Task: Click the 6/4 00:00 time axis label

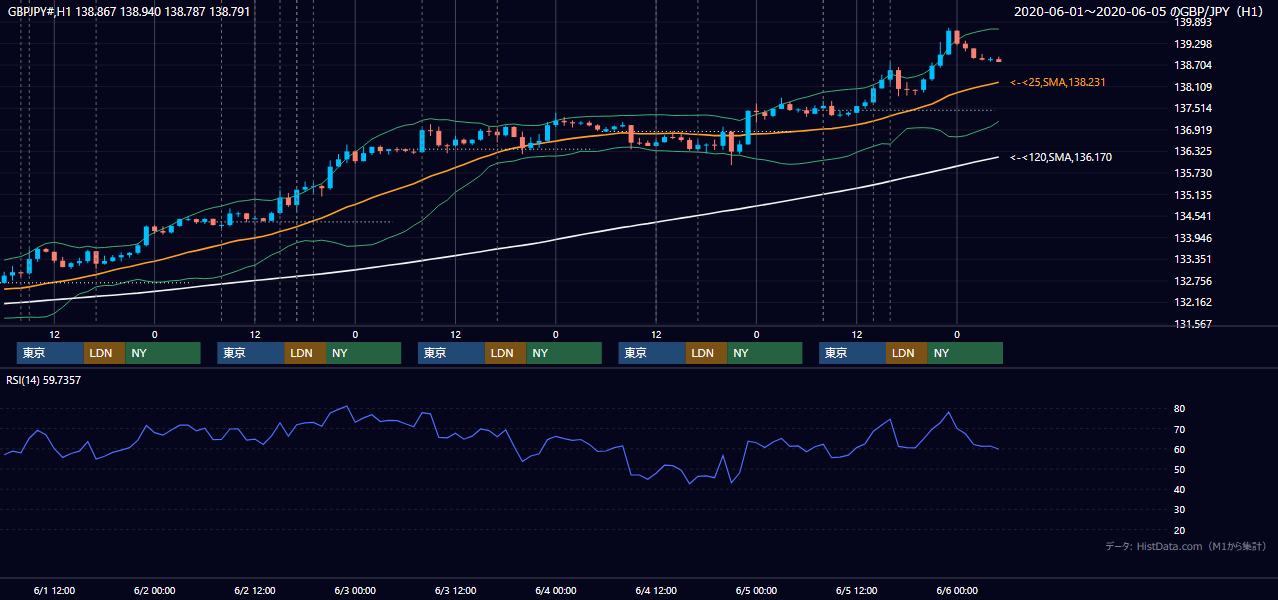Action: 555,590
